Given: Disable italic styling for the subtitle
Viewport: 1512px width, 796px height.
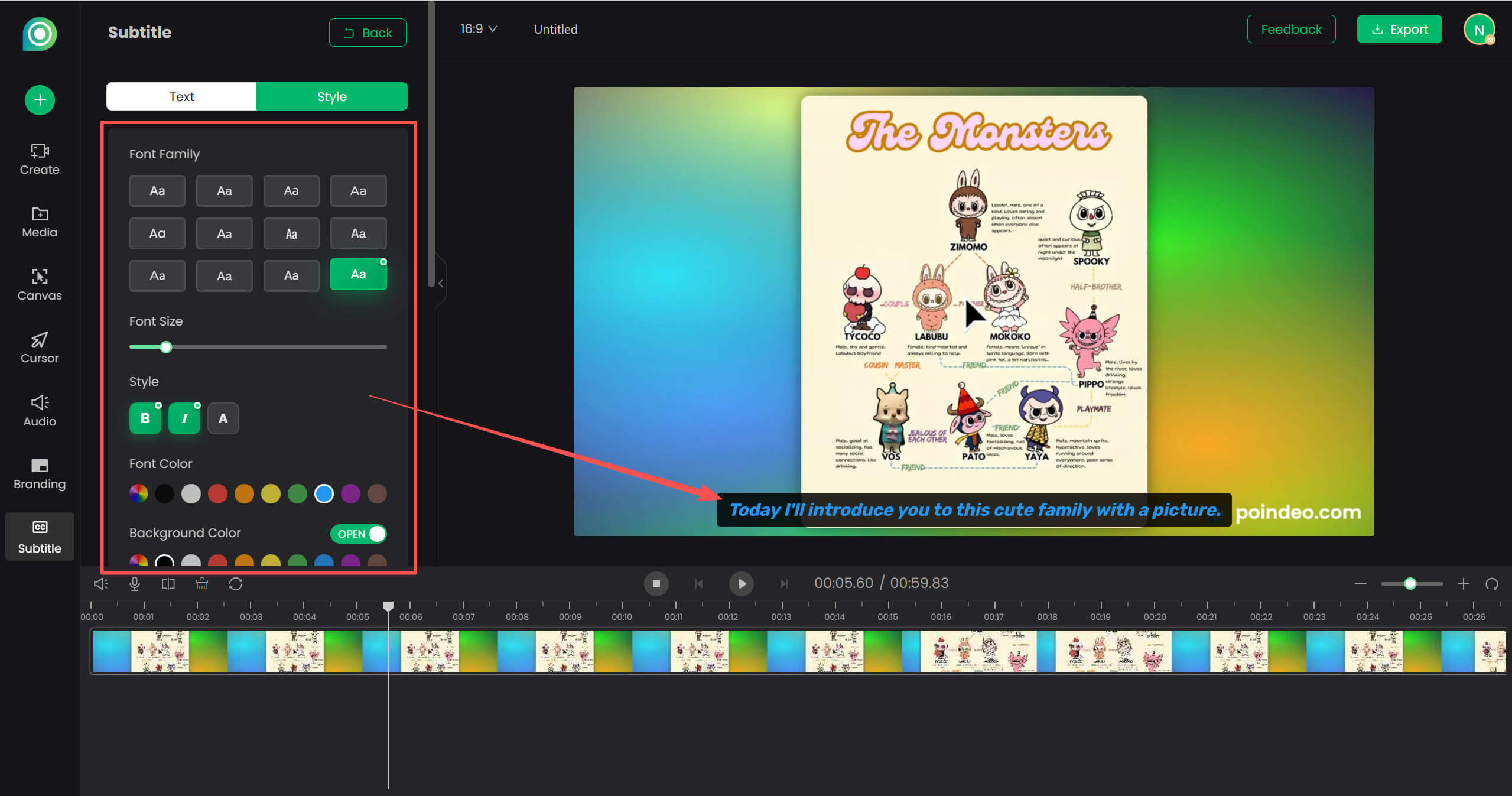Looking at the screenshot, I should coord(184,418).
